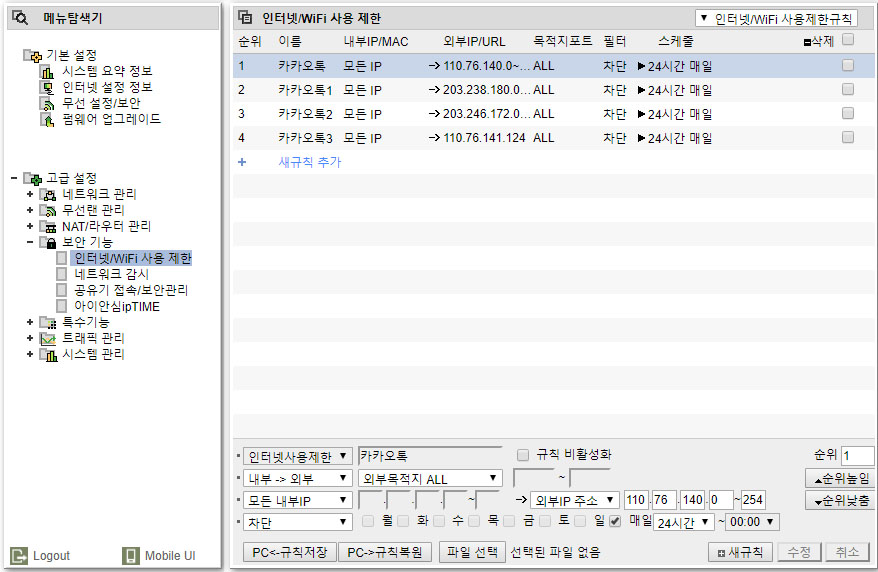The height and width of the screenshot is (572, 878).
Task: Open the 인터넷/WiFi 사용제한규칙 dropdown
Action: (x=776, y=18)
